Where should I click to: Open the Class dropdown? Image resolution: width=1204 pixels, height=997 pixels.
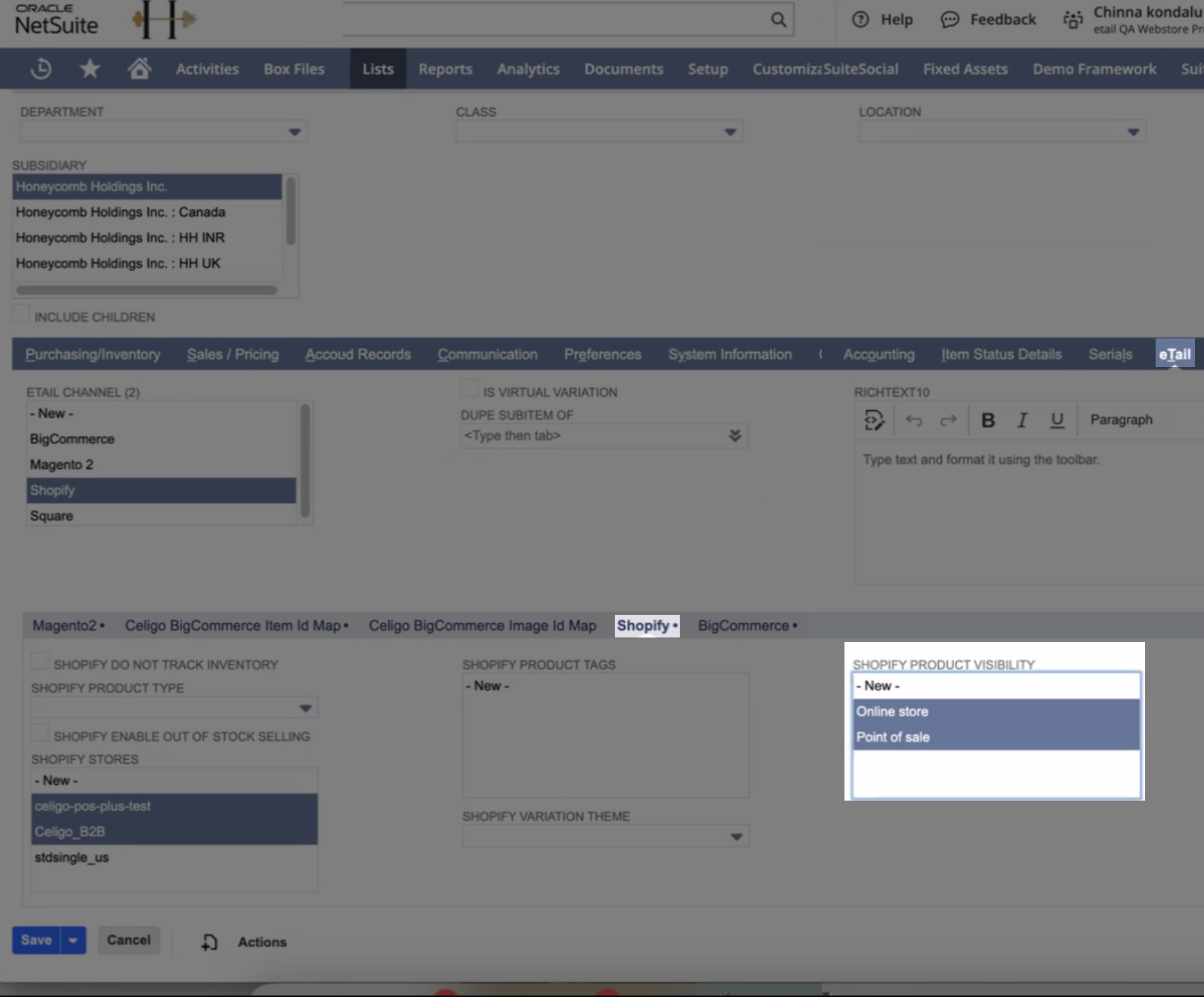click(730, 132)
